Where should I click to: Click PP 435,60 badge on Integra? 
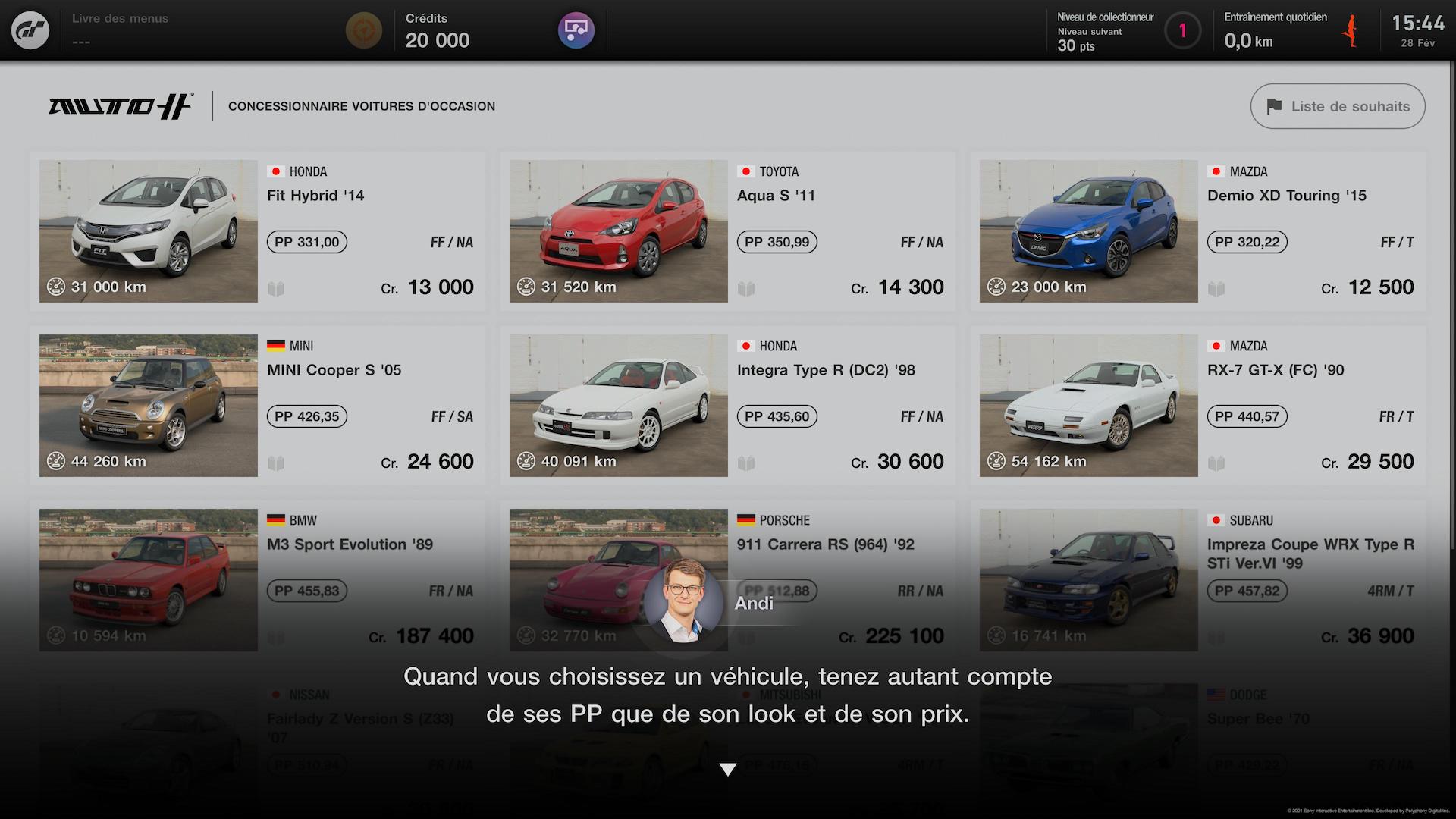click(x=777, y=416)
